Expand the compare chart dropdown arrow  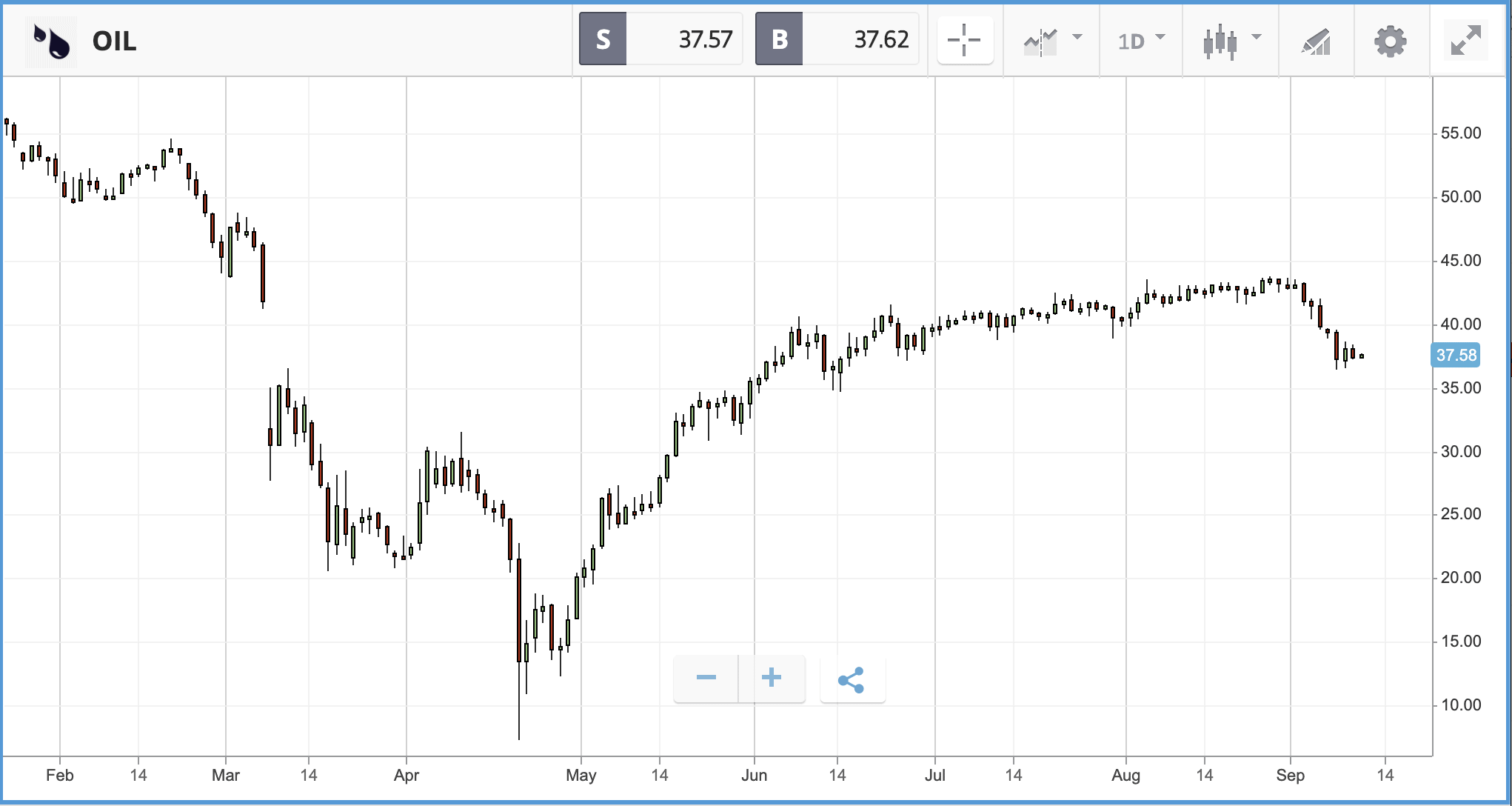click(x=1077, y=37)
